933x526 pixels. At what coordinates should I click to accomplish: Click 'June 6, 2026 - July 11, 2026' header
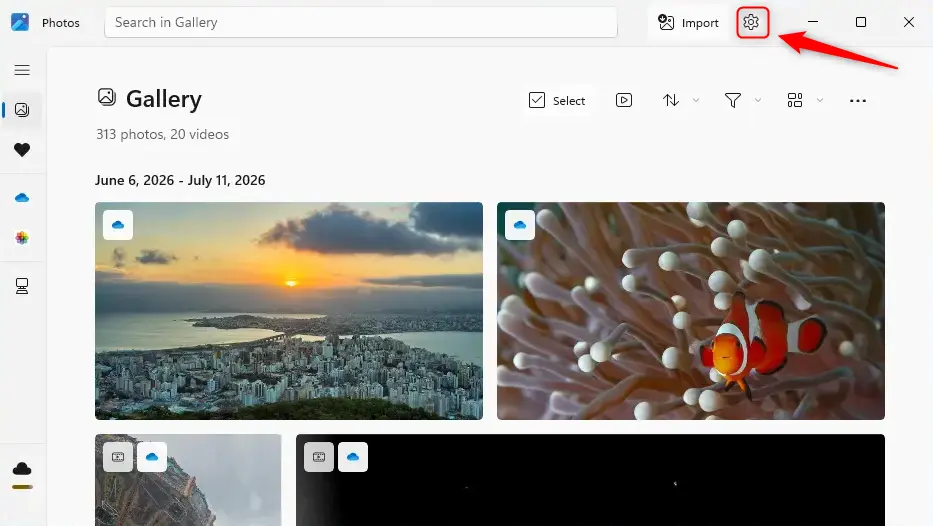point(180,180)
